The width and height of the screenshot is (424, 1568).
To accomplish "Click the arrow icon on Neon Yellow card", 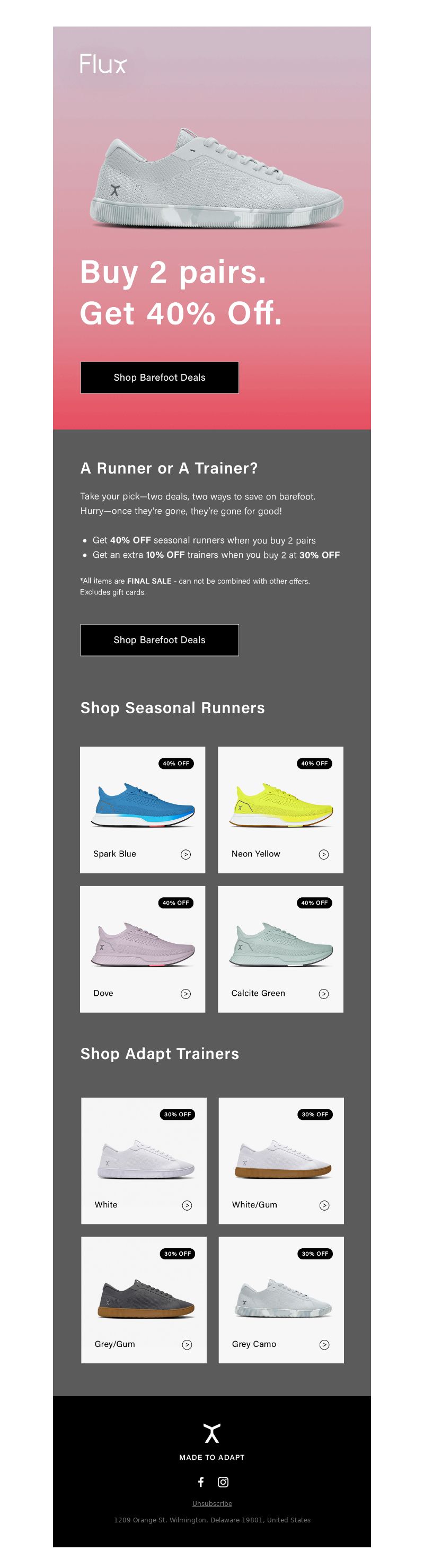I will [324, 854].
